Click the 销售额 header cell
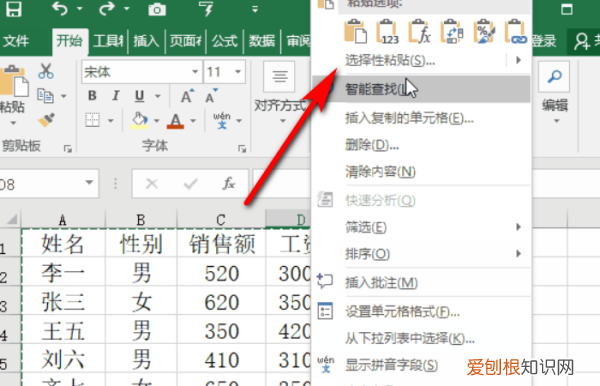Screen dimensions: 600x386 click(221, 244)
